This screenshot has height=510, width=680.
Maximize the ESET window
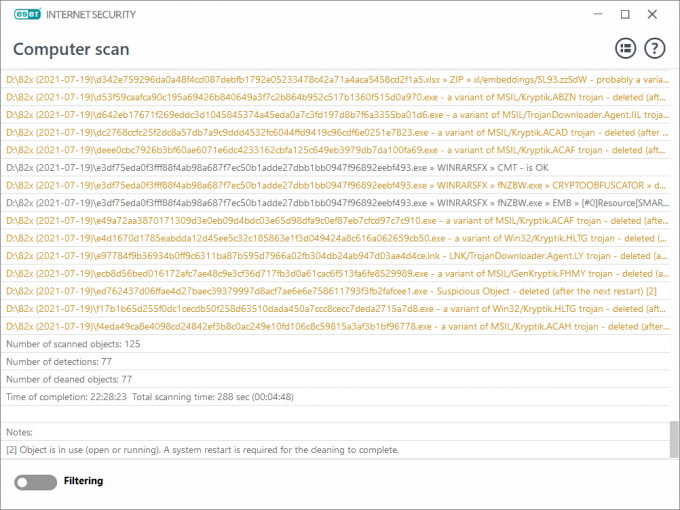pyautogui.click(x=625, y=14)
